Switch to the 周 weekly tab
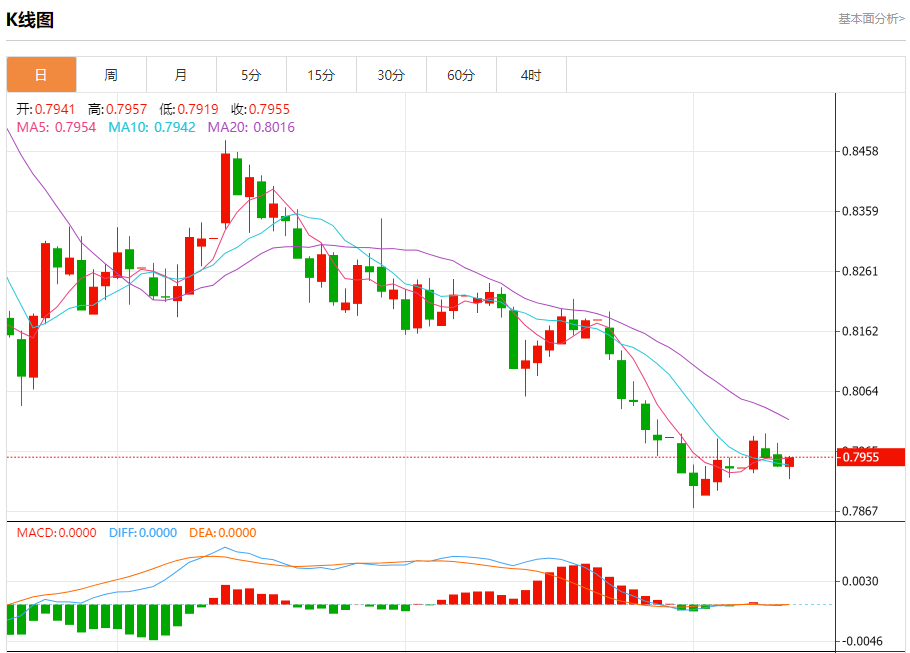The image size is (910, 653). pos(111,75)
